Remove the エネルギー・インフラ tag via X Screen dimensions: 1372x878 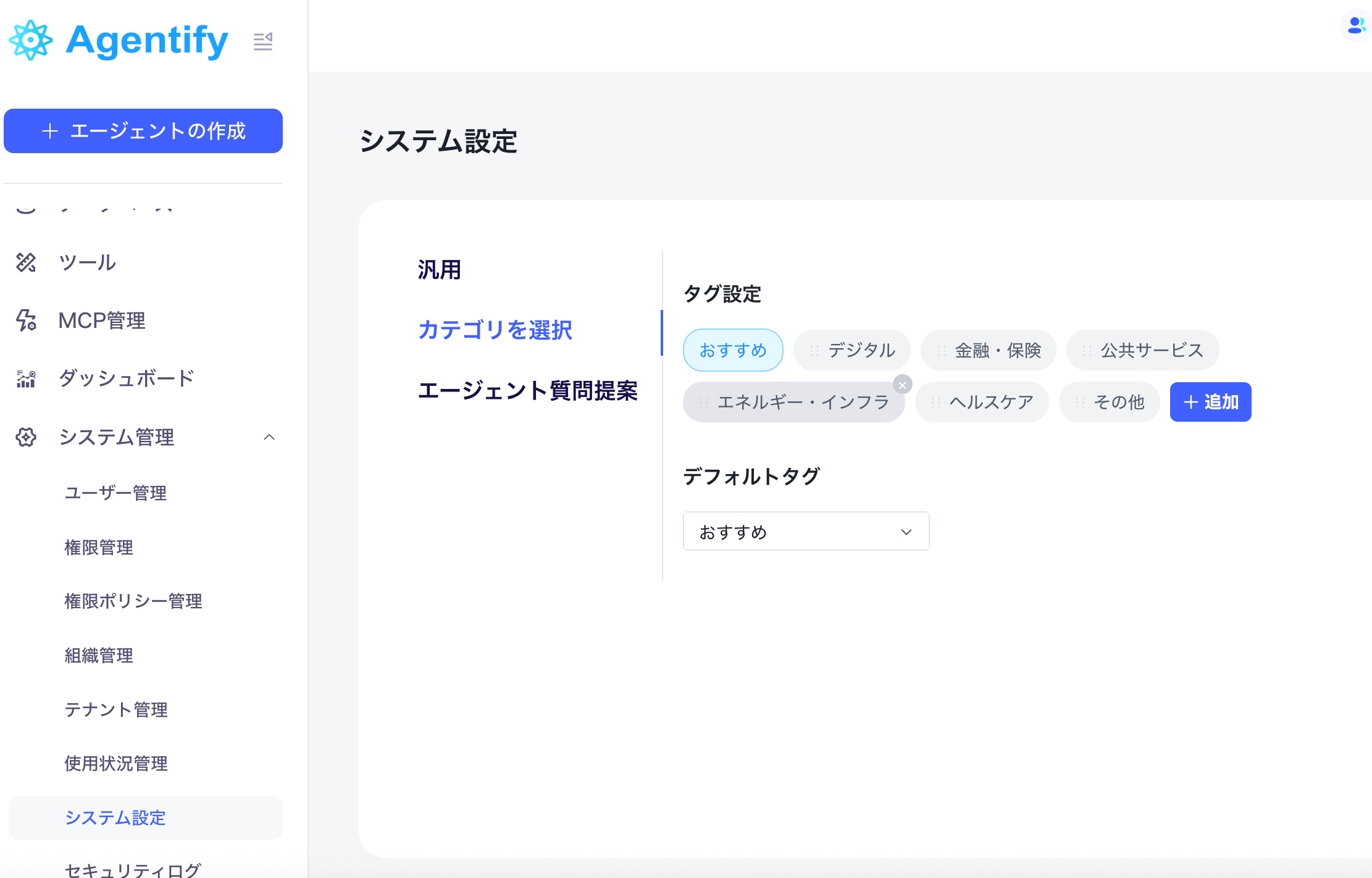click(902, 385)
